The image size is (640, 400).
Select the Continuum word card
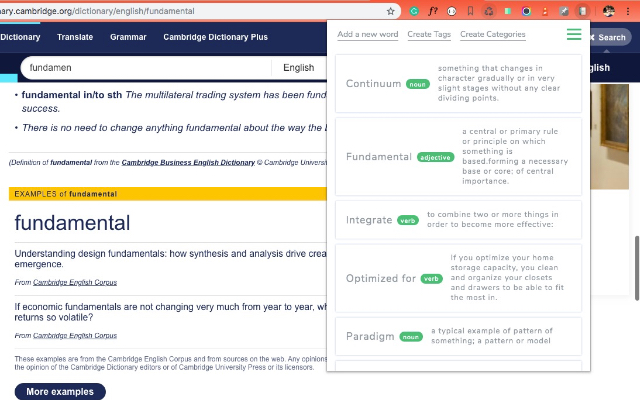458,83
